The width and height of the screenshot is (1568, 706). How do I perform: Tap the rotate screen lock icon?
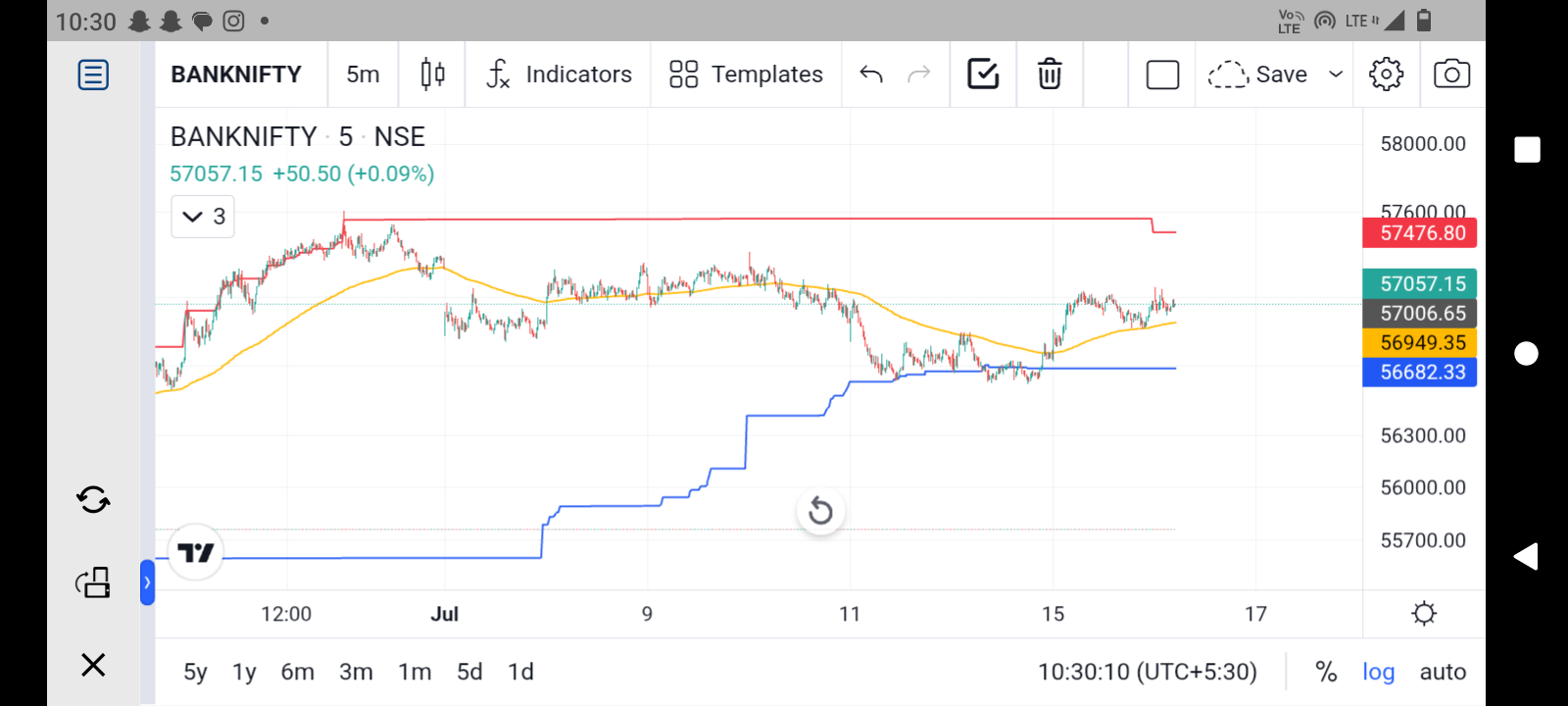tap(93, 582)
